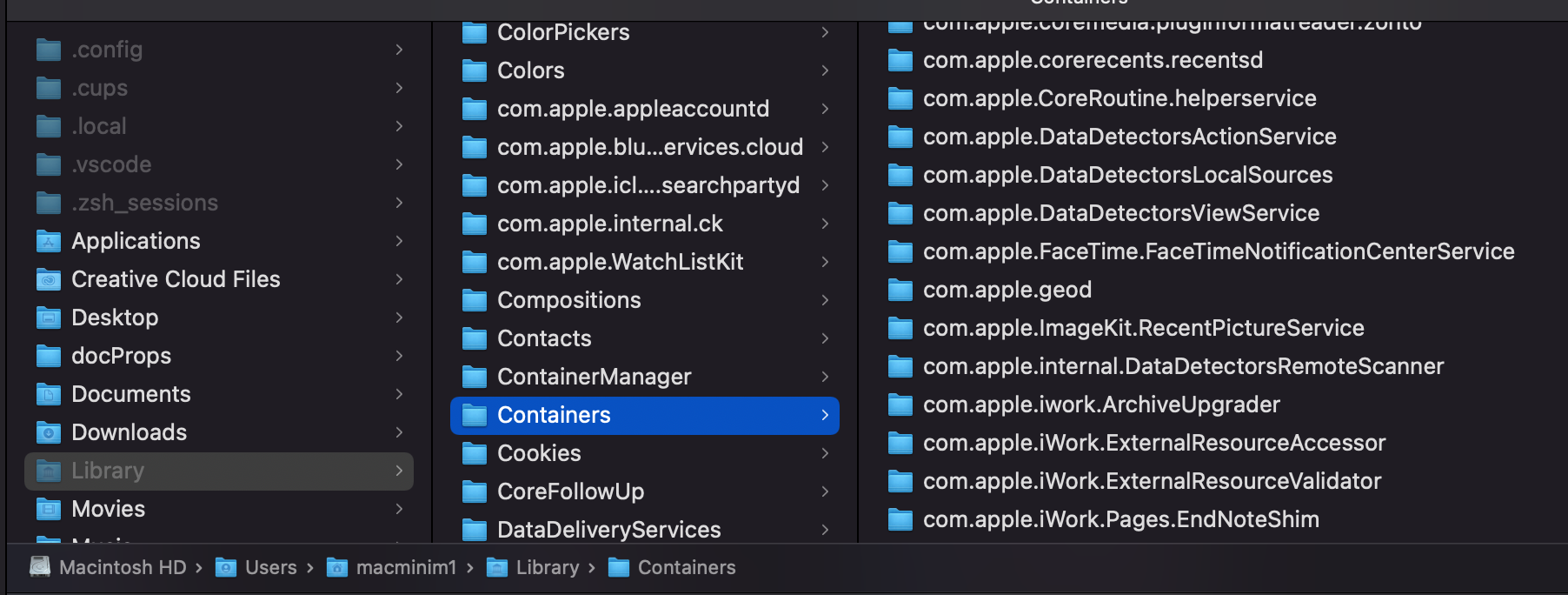Viewport: 1568px width, 595px height.
Task: Select the DataDeliveryServices folder name
Action: pyautogui.click(x=608, y=530)
